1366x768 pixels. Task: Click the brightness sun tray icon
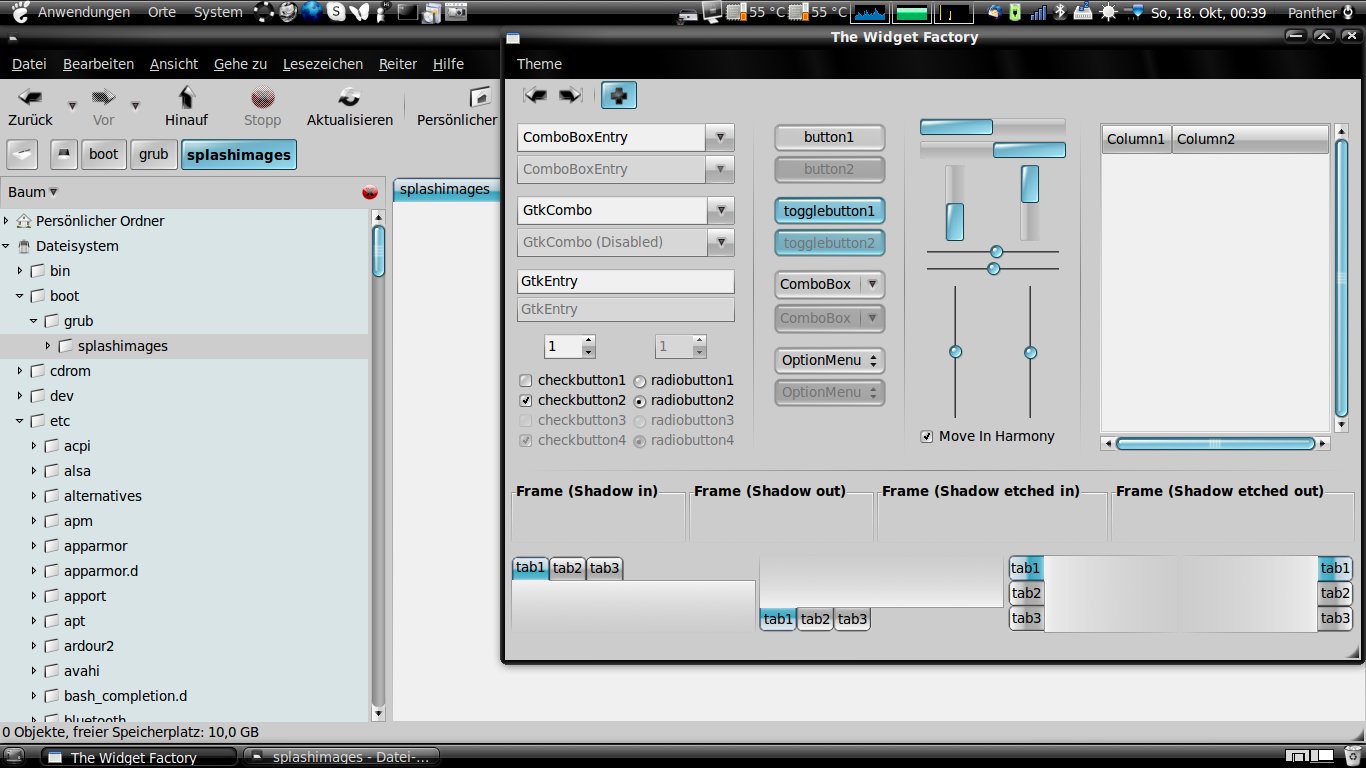point(1108,13)
